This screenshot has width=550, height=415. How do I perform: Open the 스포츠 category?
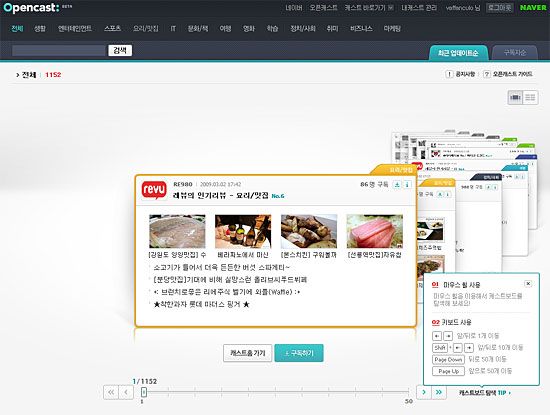coord(112,29)
